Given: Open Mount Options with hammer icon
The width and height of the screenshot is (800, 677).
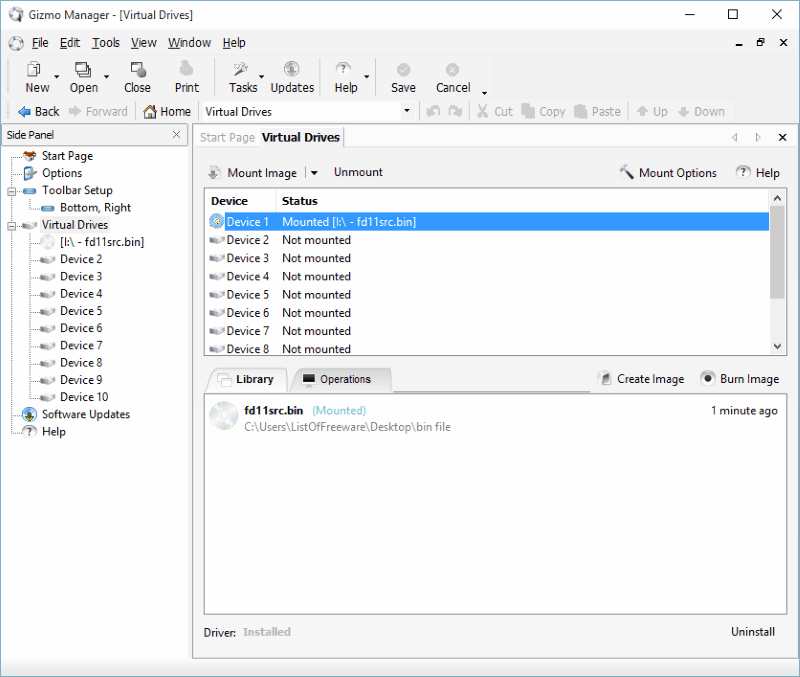Looking at the screenshot, I should (x=667, y=173).
